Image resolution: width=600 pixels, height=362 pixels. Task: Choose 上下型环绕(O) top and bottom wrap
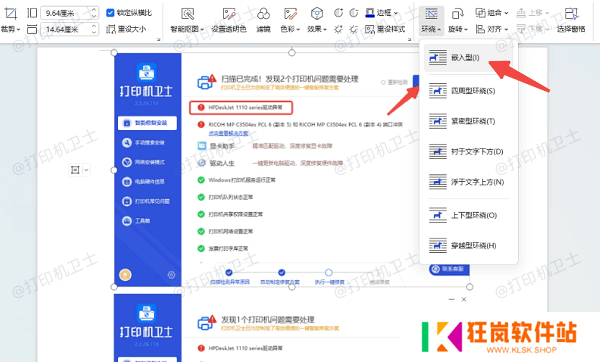coord(468,215)
